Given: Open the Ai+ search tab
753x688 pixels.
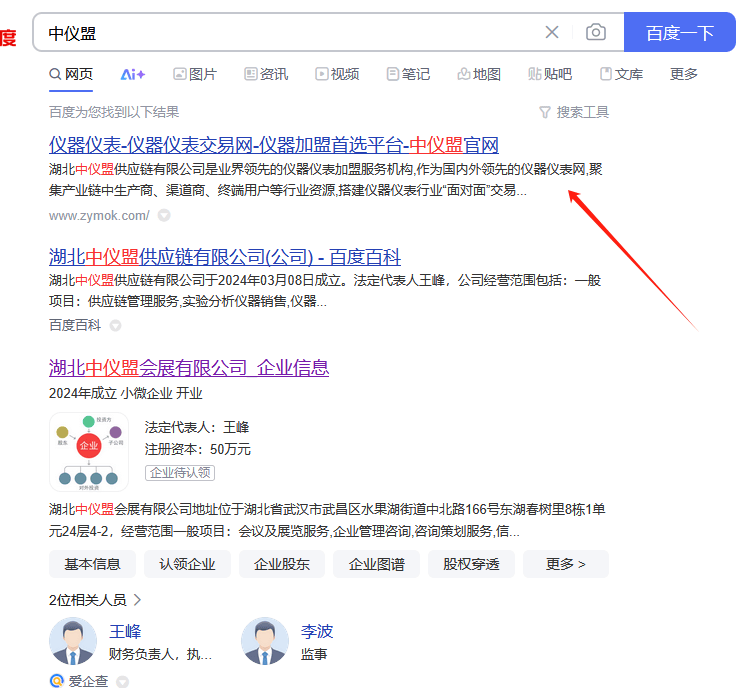Looking at the screenshot, I should tap(133, 74).
